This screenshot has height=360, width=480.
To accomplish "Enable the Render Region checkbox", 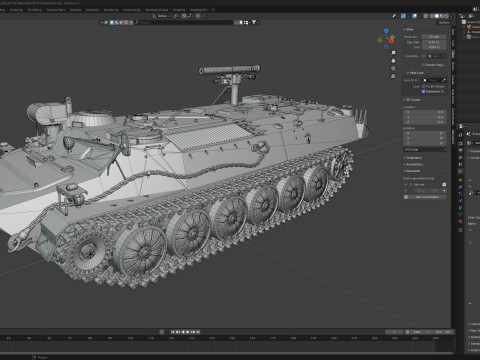I will click(x=423, y=65).
